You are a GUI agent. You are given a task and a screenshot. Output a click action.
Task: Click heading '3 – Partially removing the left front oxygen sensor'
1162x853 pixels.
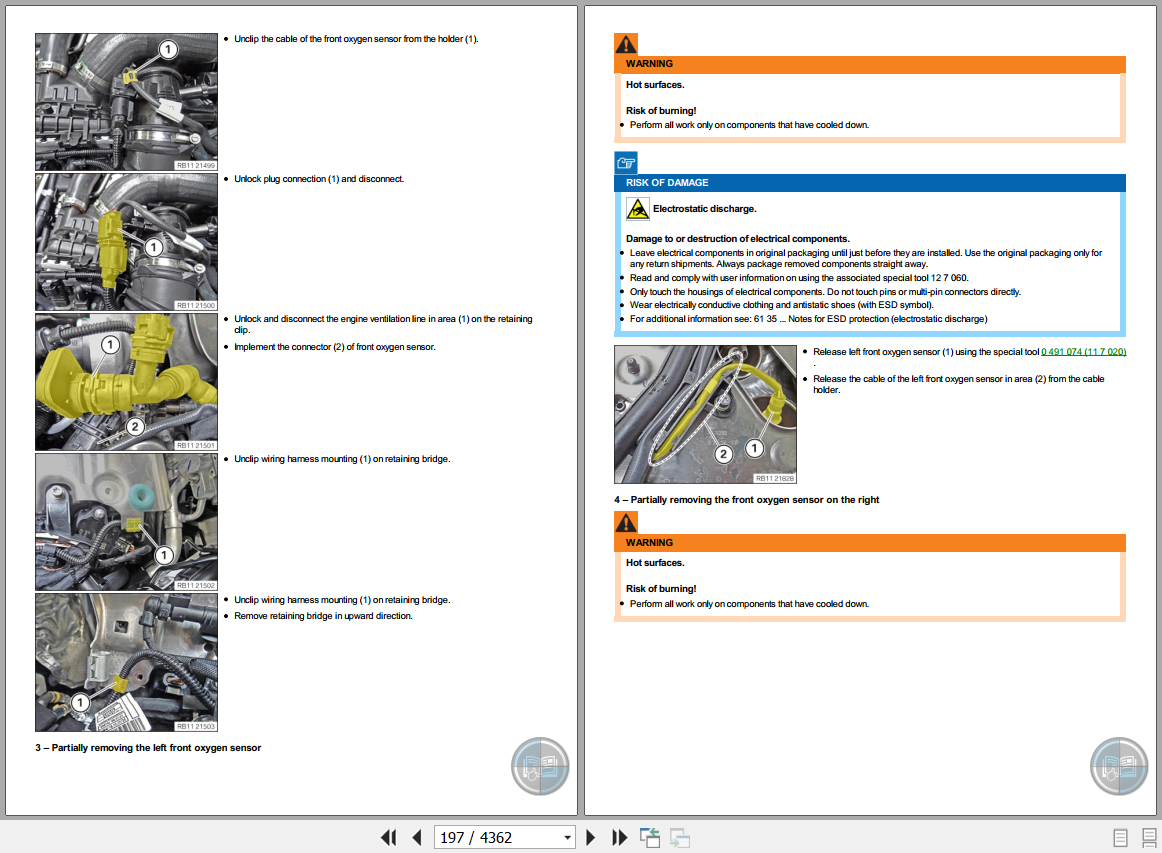pyautogui.click(x=148, y=748)
